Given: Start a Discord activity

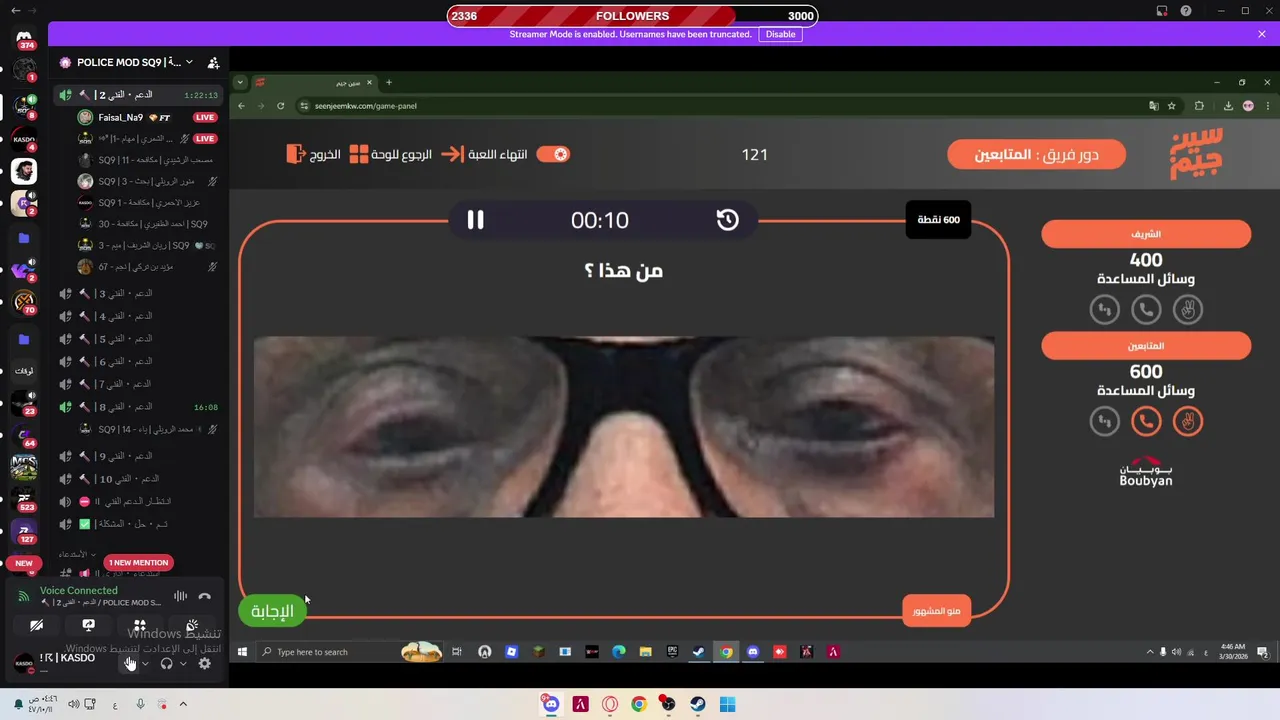Looking at the screenshot, I should (x=140, y=626).
